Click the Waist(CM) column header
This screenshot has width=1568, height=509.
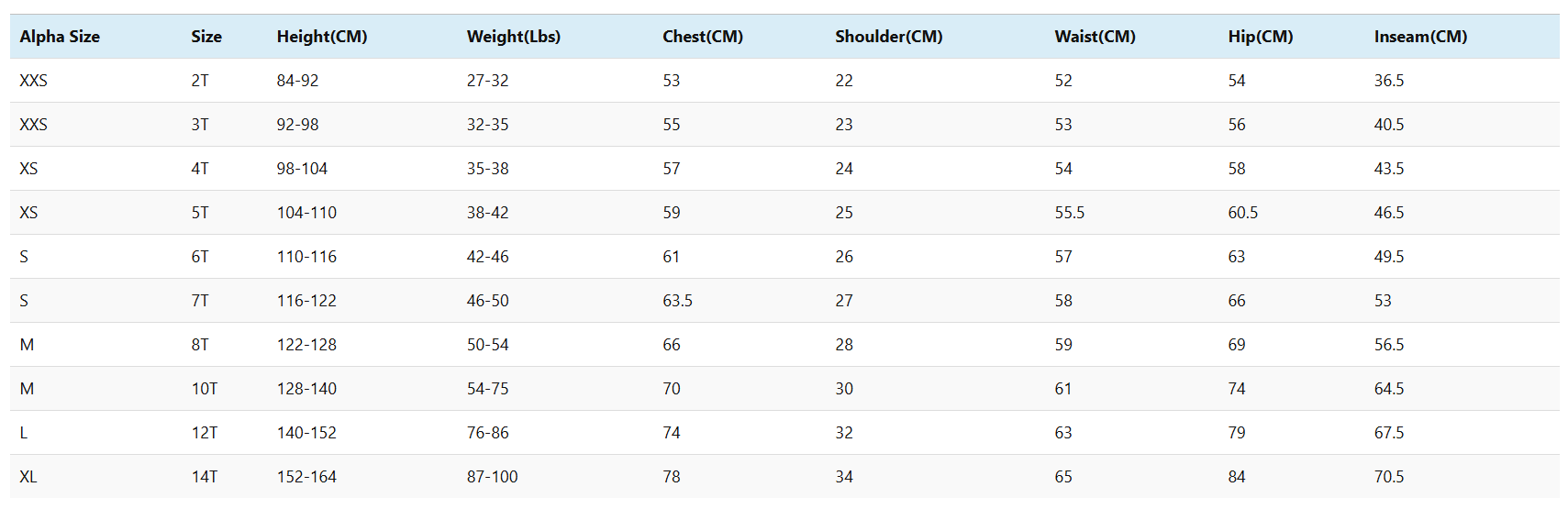[x=1095, y=37]
